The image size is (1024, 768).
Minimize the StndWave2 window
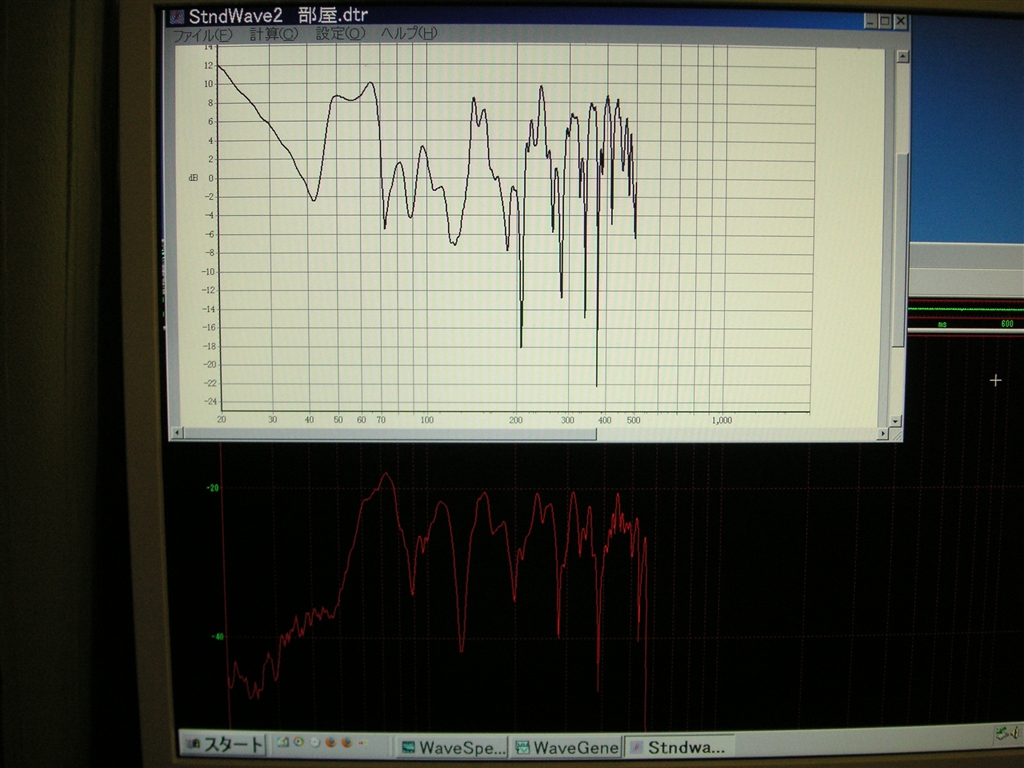[x=871, y=22]
